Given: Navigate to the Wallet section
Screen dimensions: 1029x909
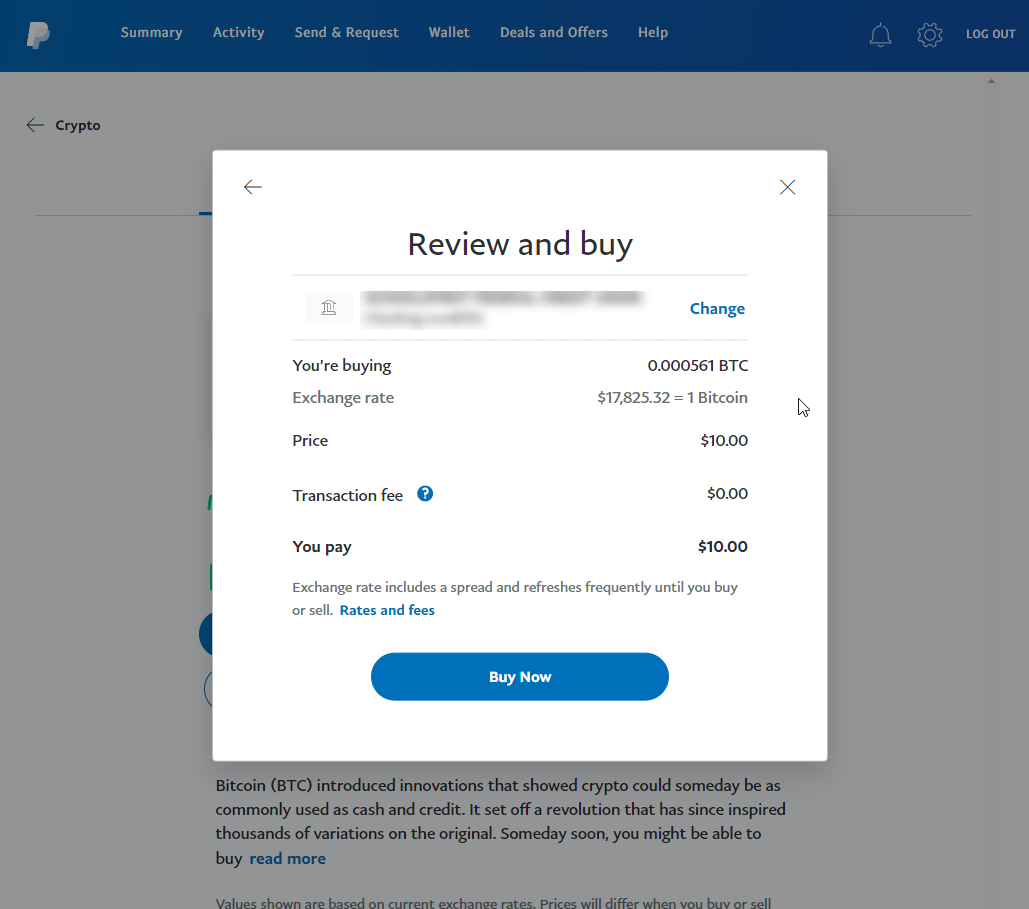Looking at the screenshot, I should (x=449, y=32).
